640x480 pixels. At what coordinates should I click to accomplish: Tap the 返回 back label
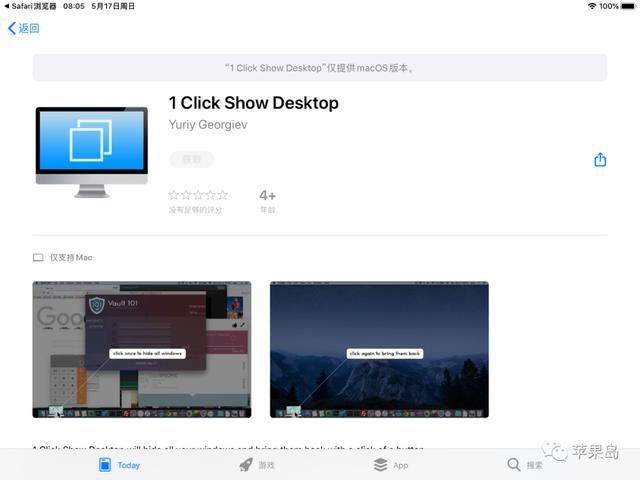[x=29, y=28]
